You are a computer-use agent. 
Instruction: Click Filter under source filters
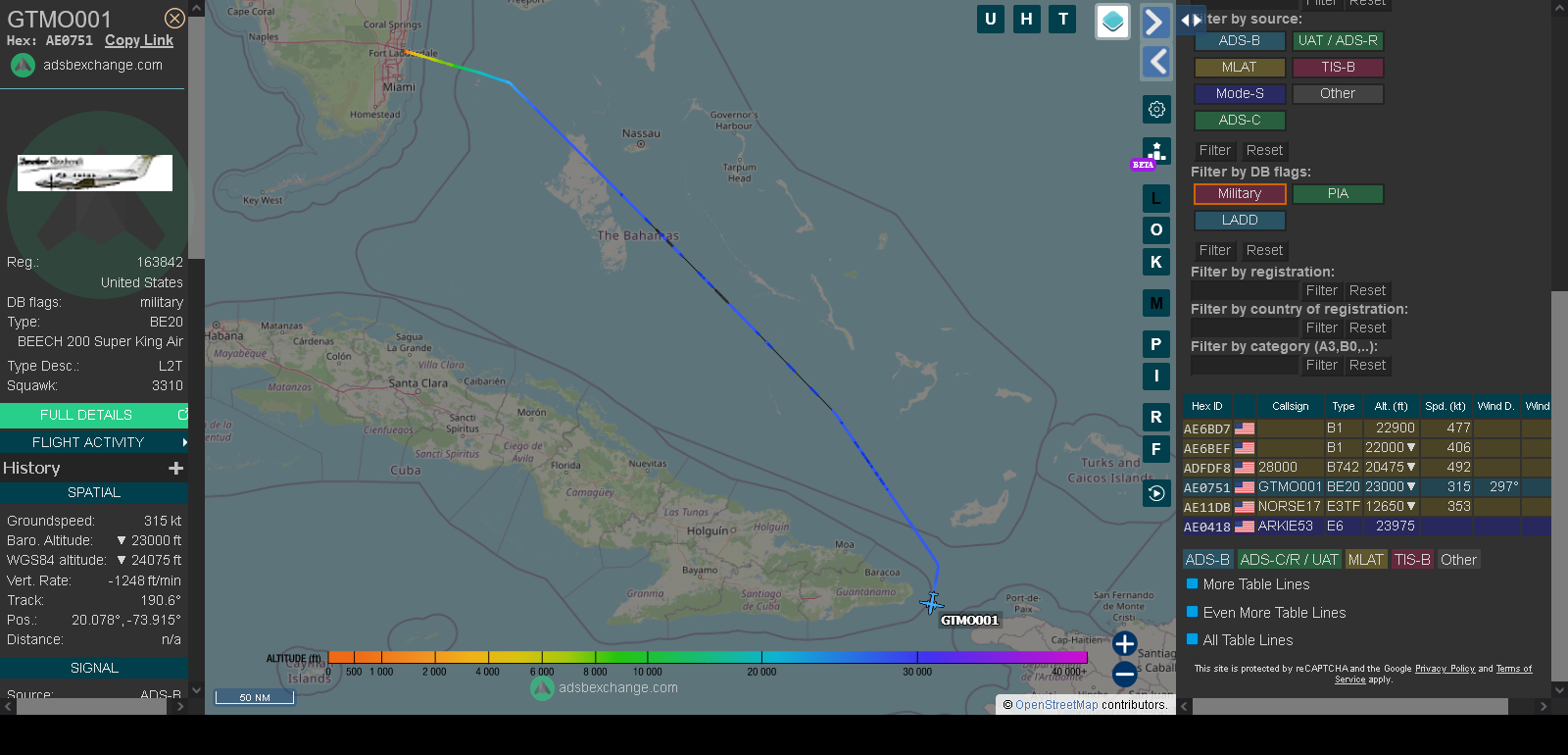(1214, 150)
